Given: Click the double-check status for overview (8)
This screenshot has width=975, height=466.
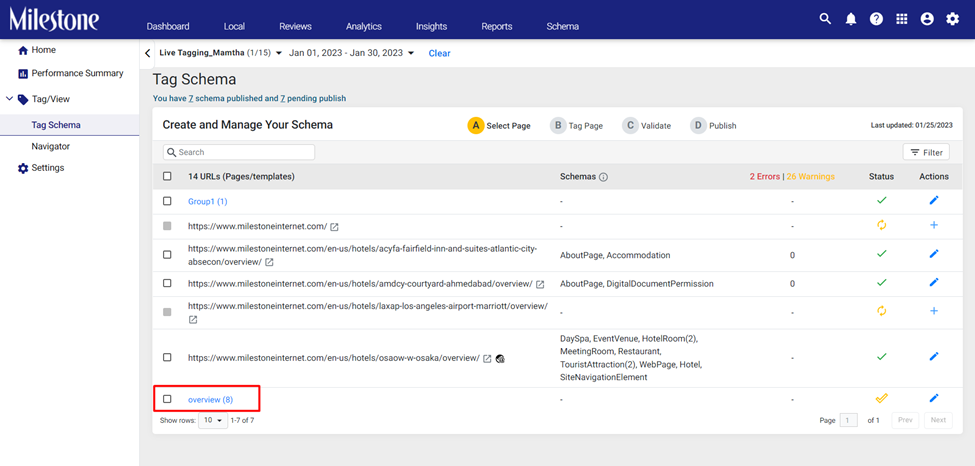Looking at the screenshot, I should pos(881,398).
